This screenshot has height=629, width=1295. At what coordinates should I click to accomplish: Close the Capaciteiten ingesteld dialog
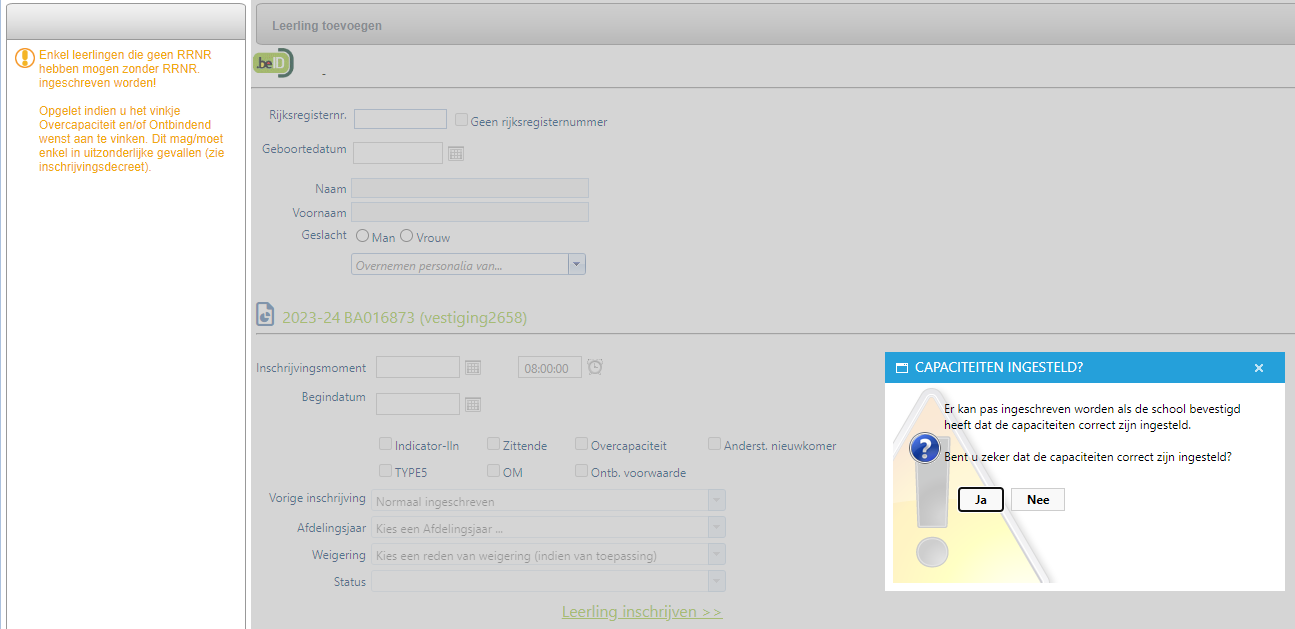1259,368
